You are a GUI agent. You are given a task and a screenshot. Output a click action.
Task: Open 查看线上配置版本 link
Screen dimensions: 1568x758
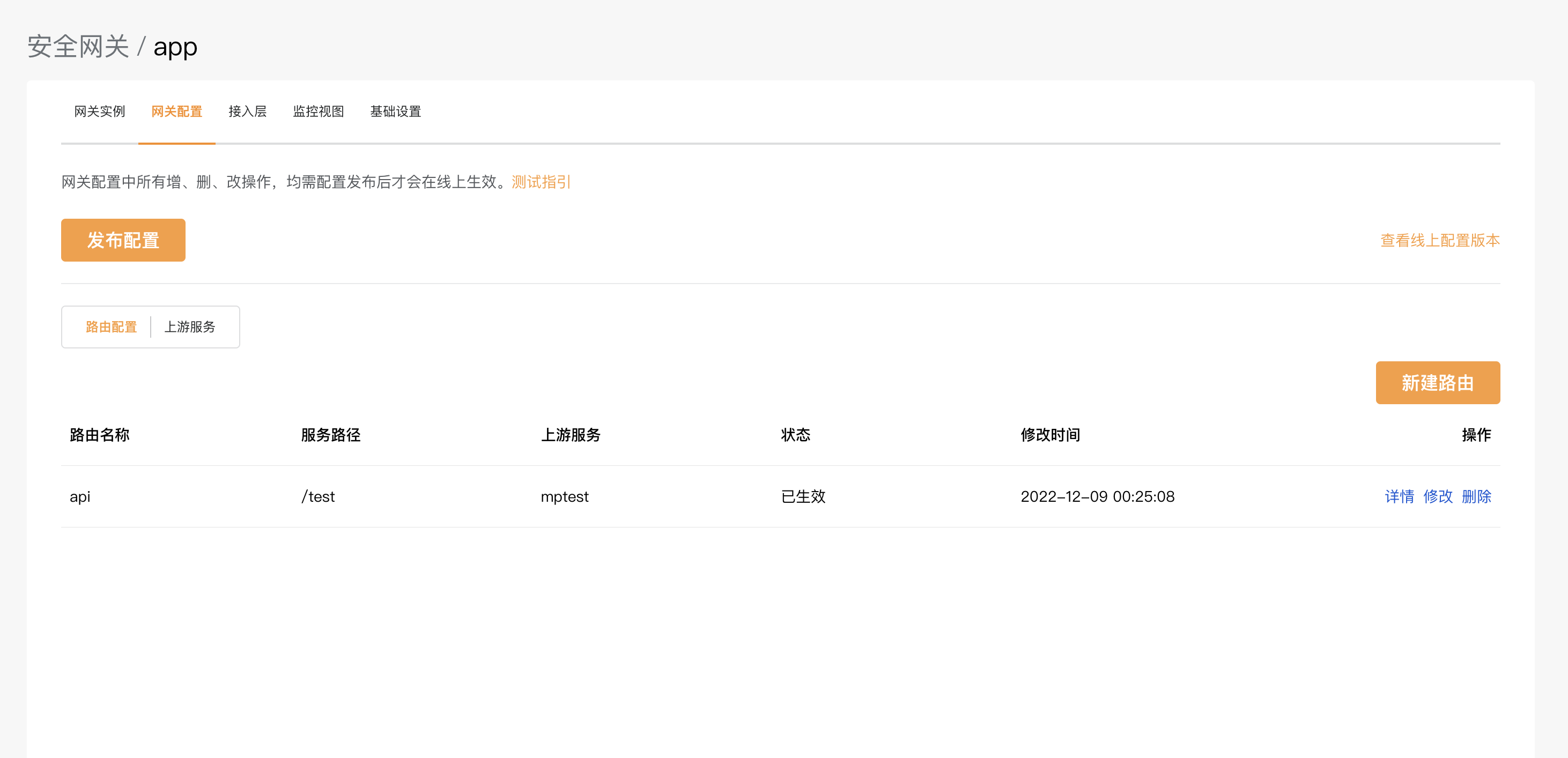[1439, 240]
